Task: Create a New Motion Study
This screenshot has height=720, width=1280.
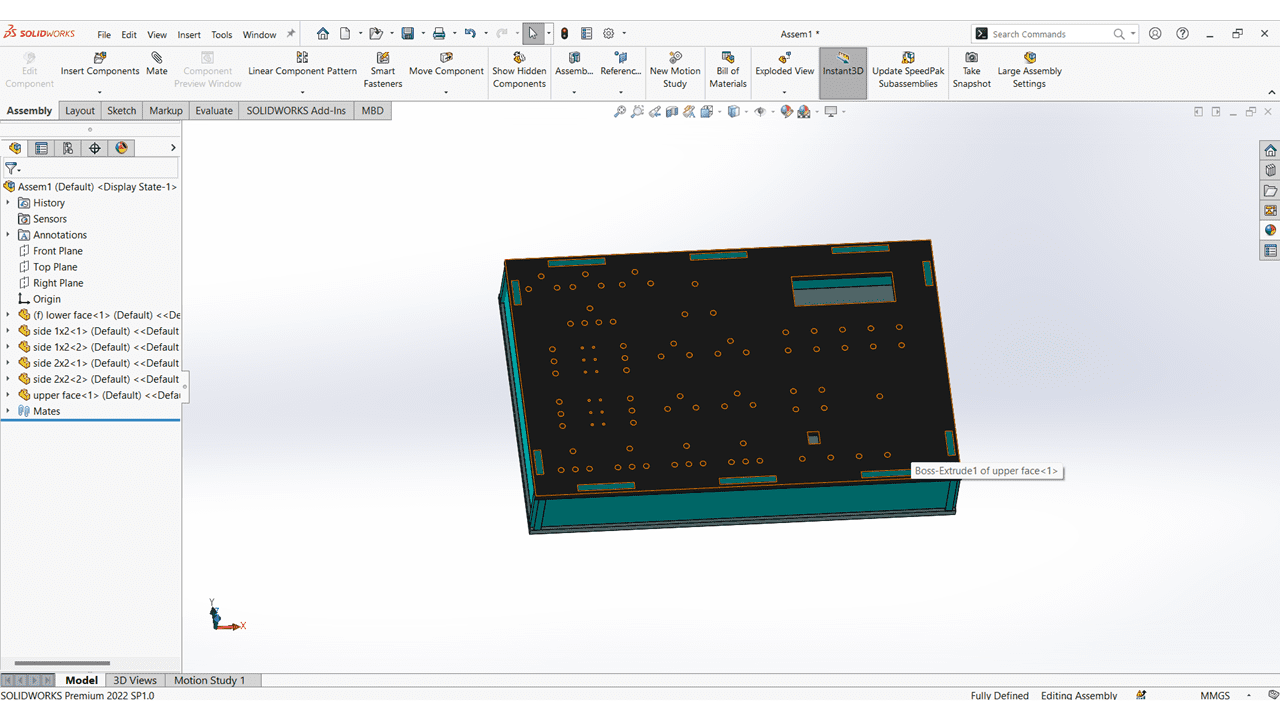Action: (x=675, y=70)
